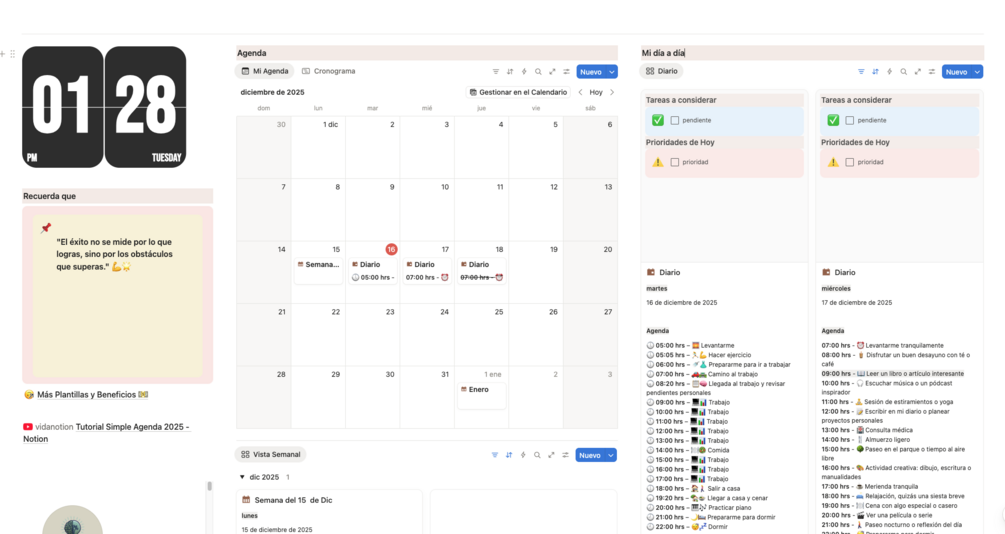Check pendiente box in miércoles card
This screenshot has width=1005, height=534.
click(x=849, y=121)
